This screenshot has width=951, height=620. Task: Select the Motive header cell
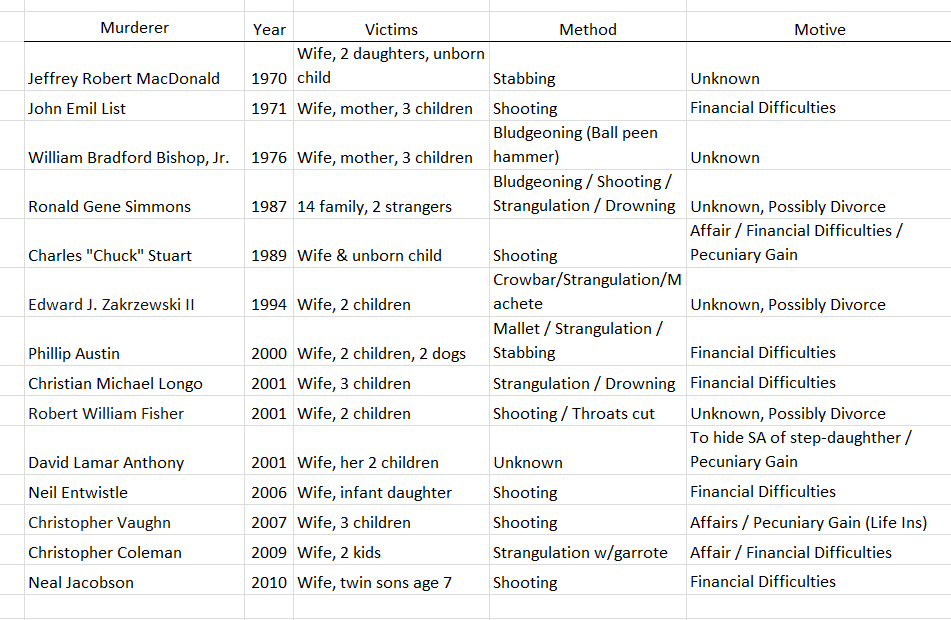819,30
